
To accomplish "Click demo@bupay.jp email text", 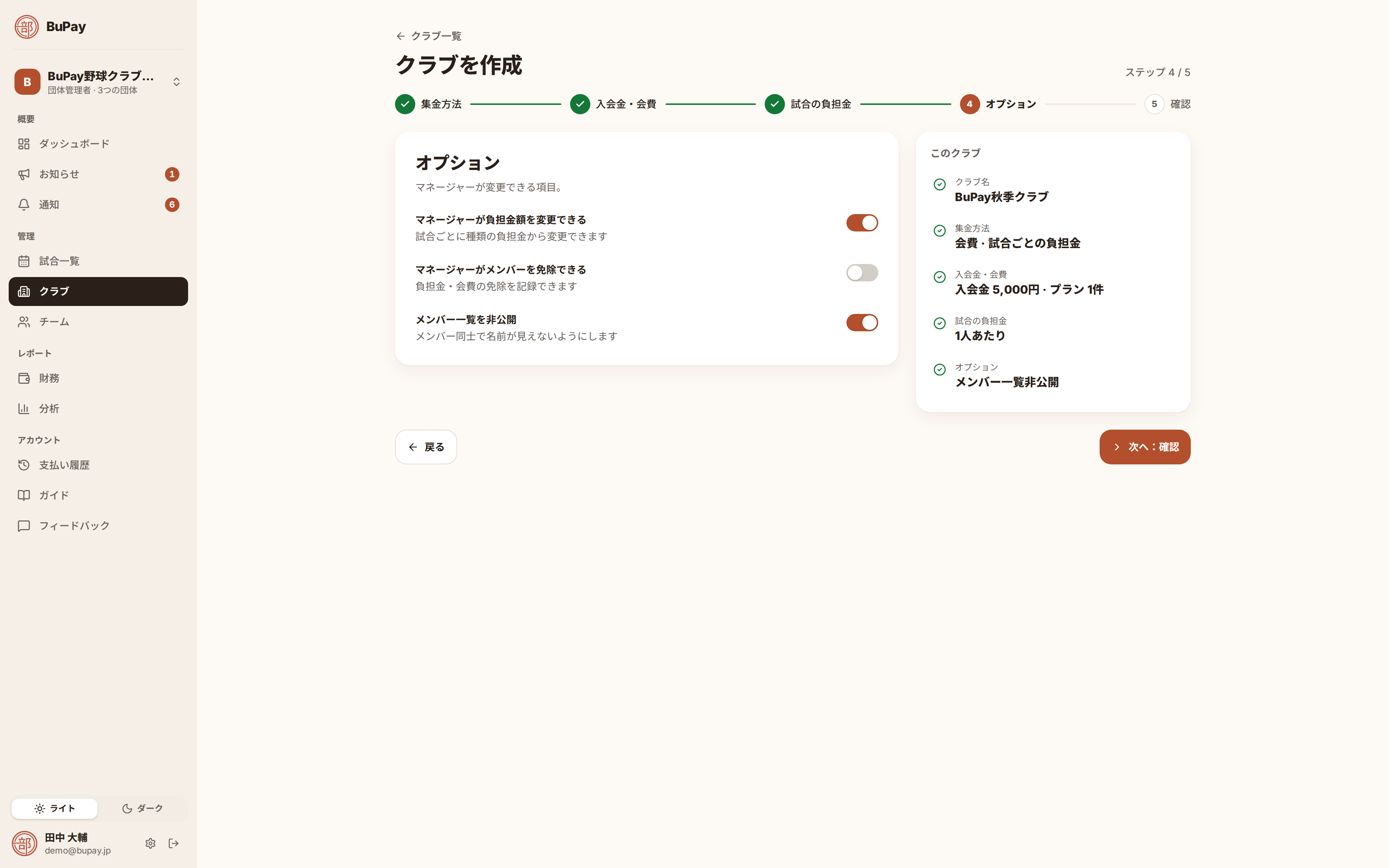I will tap(78, 851).
